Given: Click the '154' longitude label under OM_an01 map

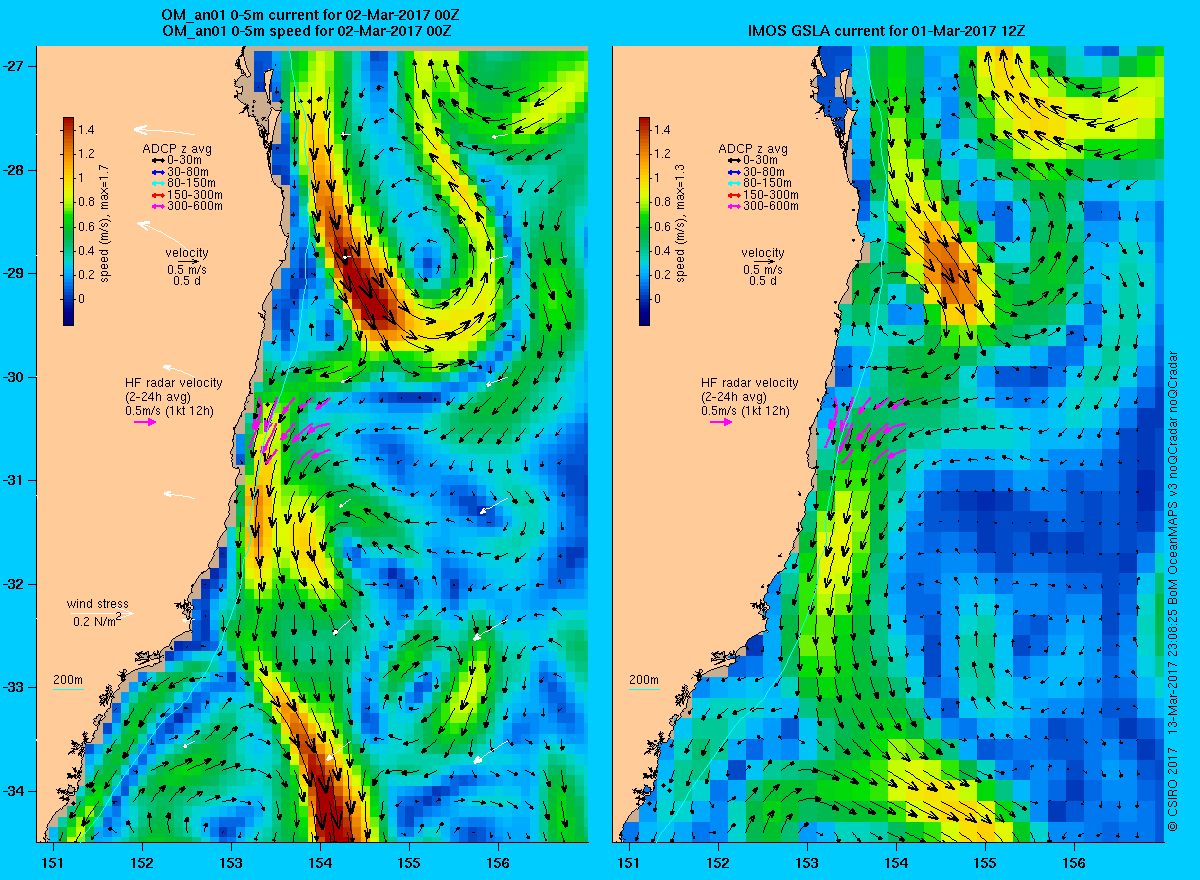Looking at the screenshot, I should [x=320, y=862].
